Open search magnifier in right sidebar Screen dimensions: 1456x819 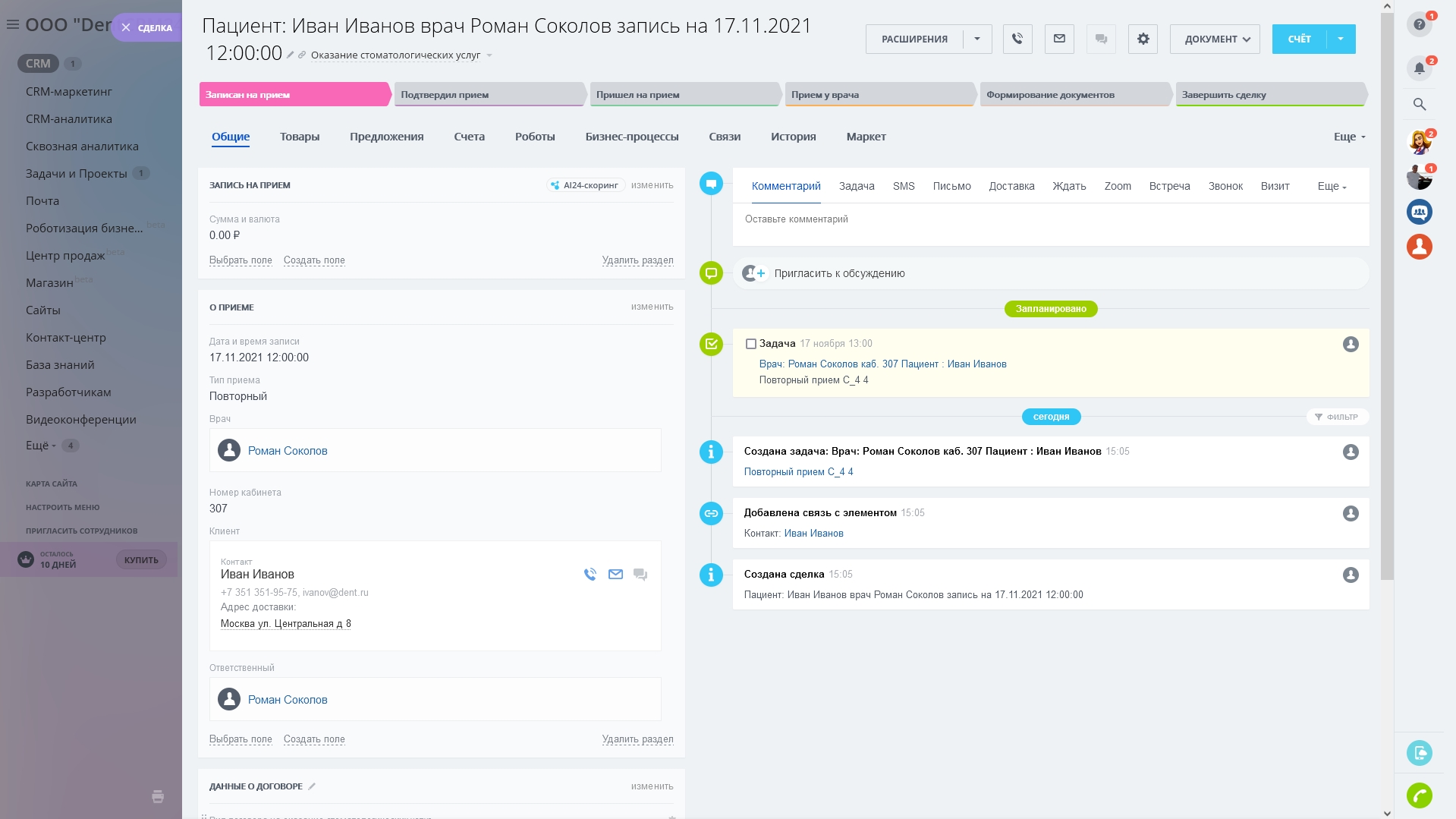tap(1420, 105)
